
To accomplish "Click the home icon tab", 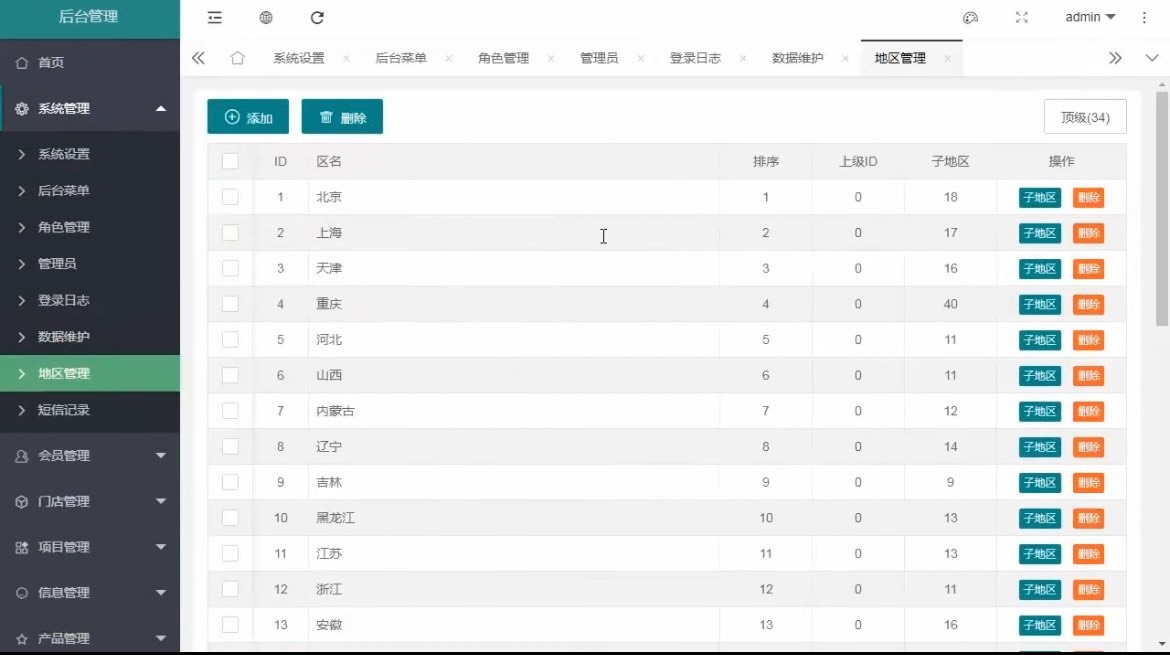I will point(237,58).
